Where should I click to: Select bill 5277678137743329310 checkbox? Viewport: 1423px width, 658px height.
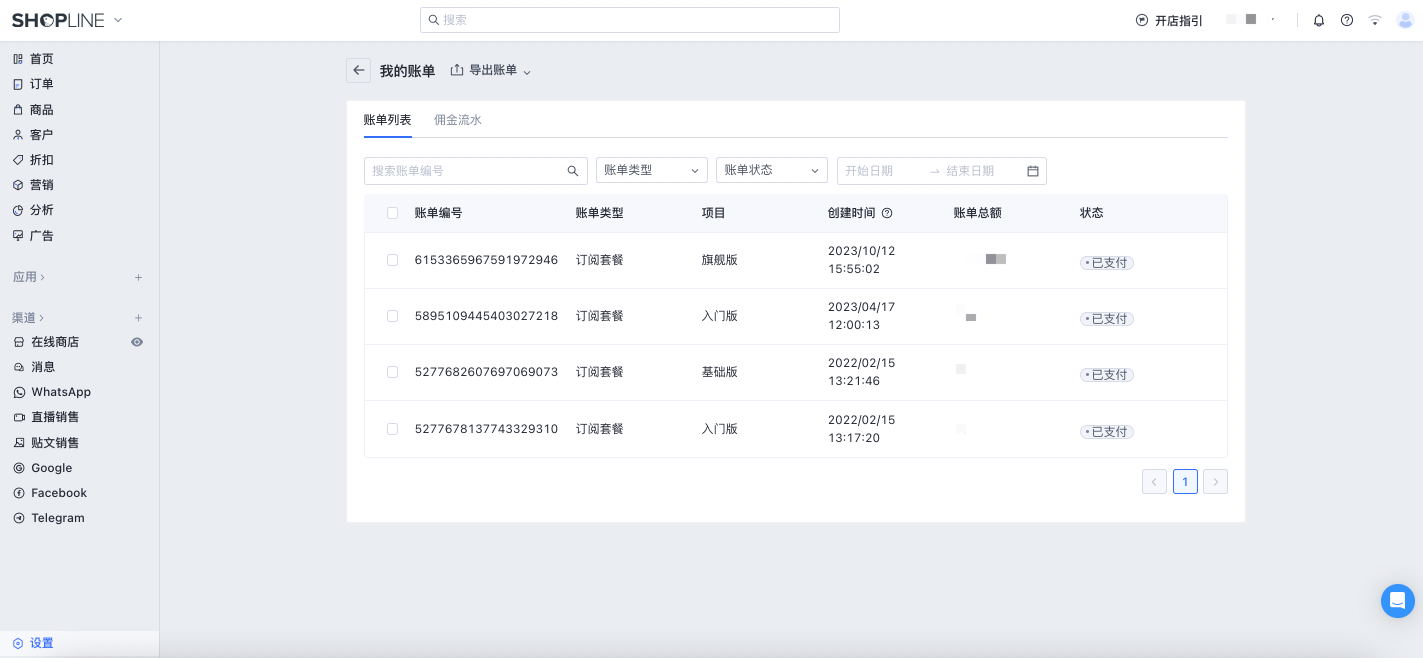(x=392, y=429)
